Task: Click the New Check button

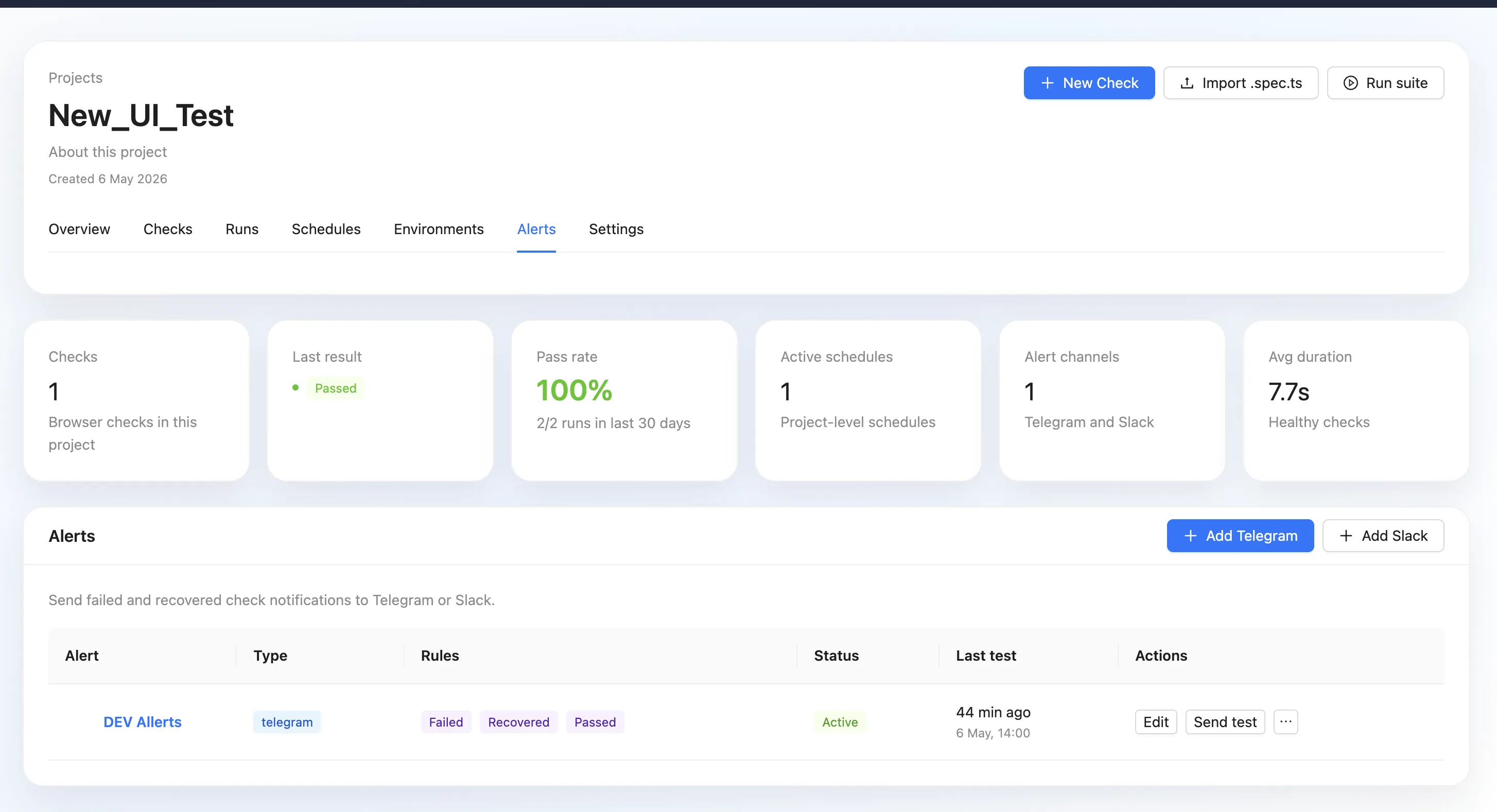Action: pyautogui.click(x=1089, y=83)
